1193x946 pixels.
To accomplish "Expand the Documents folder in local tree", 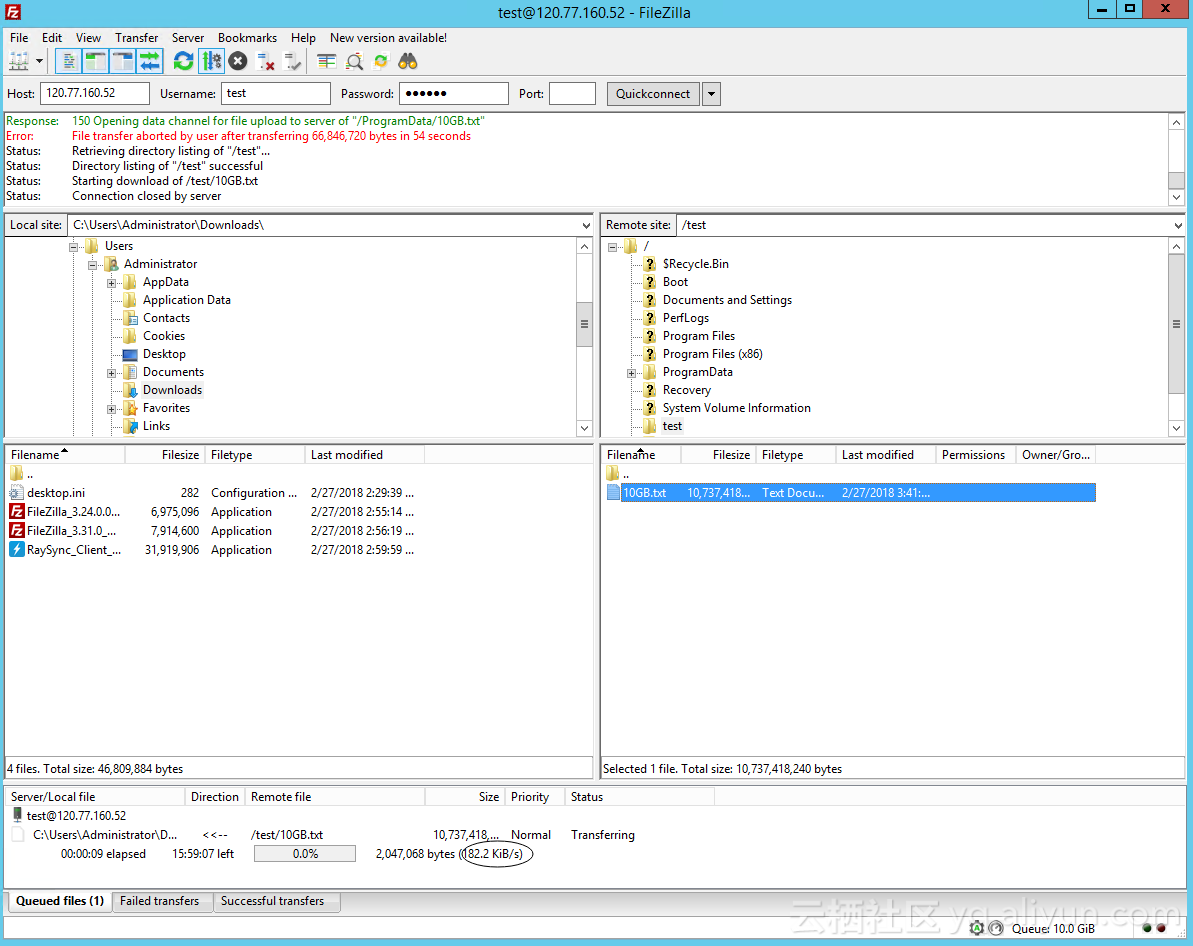I will (x=112, y=373).
